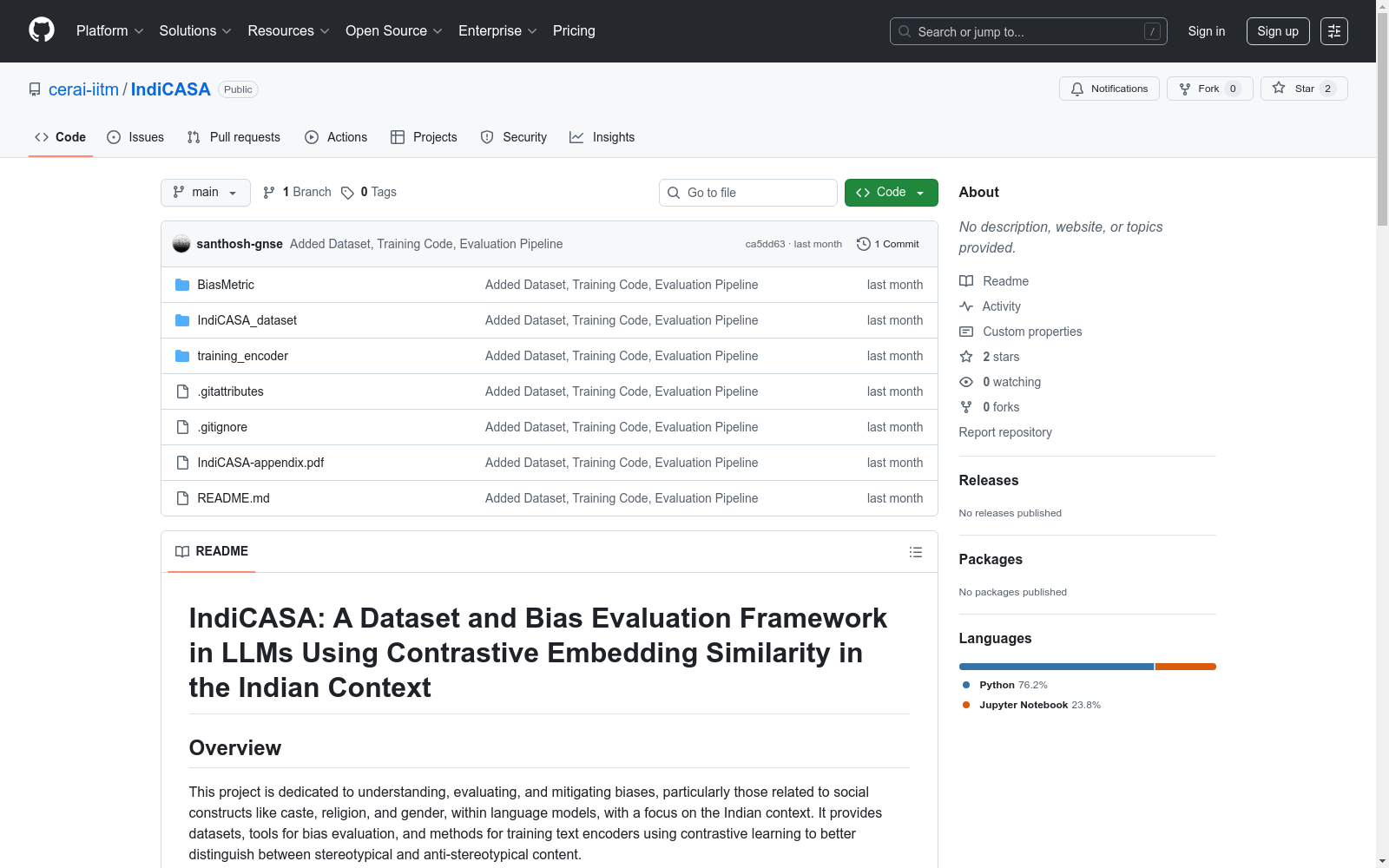Open README outline list icon
1389x868 pixels.
click(915, 552)
